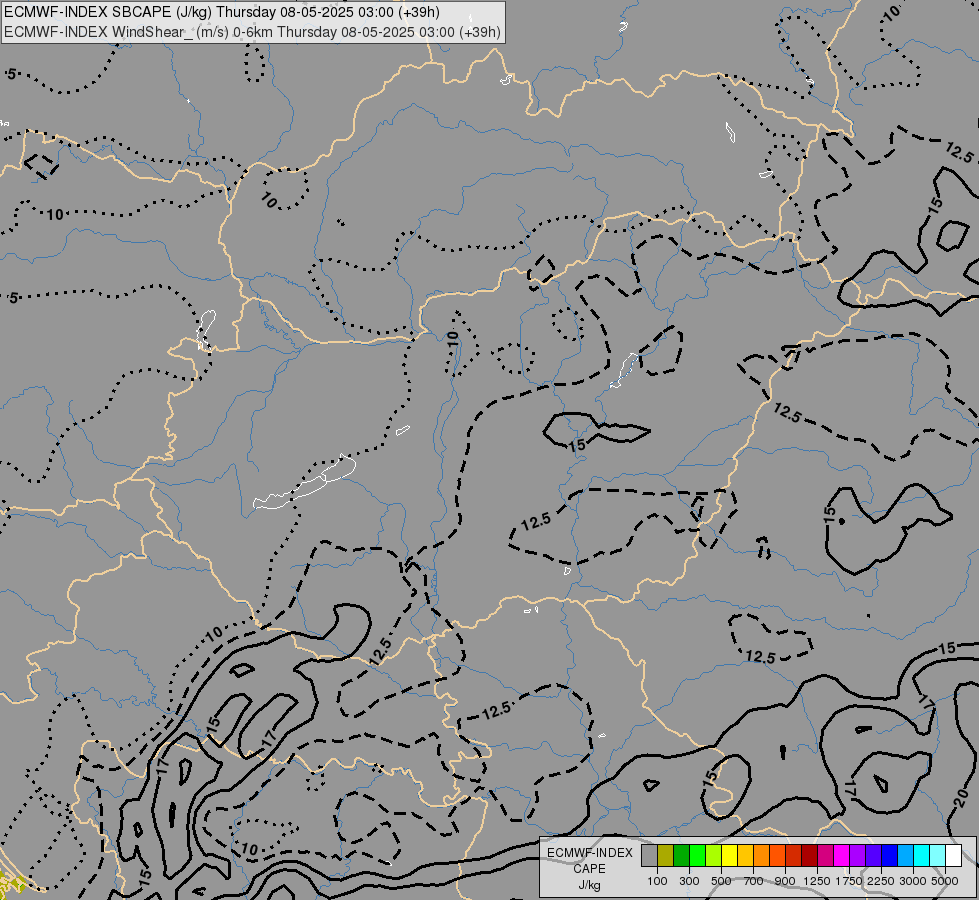Pick the bright green legend swatch
This screenshot has height=900, width=979.
click(x=697, y=855)
